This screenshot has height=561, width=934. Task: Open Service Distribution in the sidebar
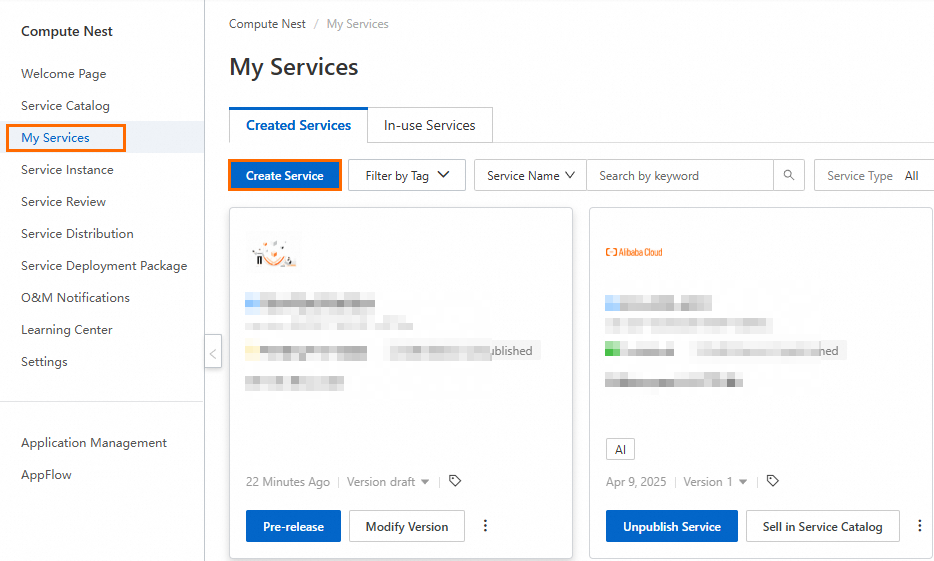pyautogui.click(x=77, y=233)
